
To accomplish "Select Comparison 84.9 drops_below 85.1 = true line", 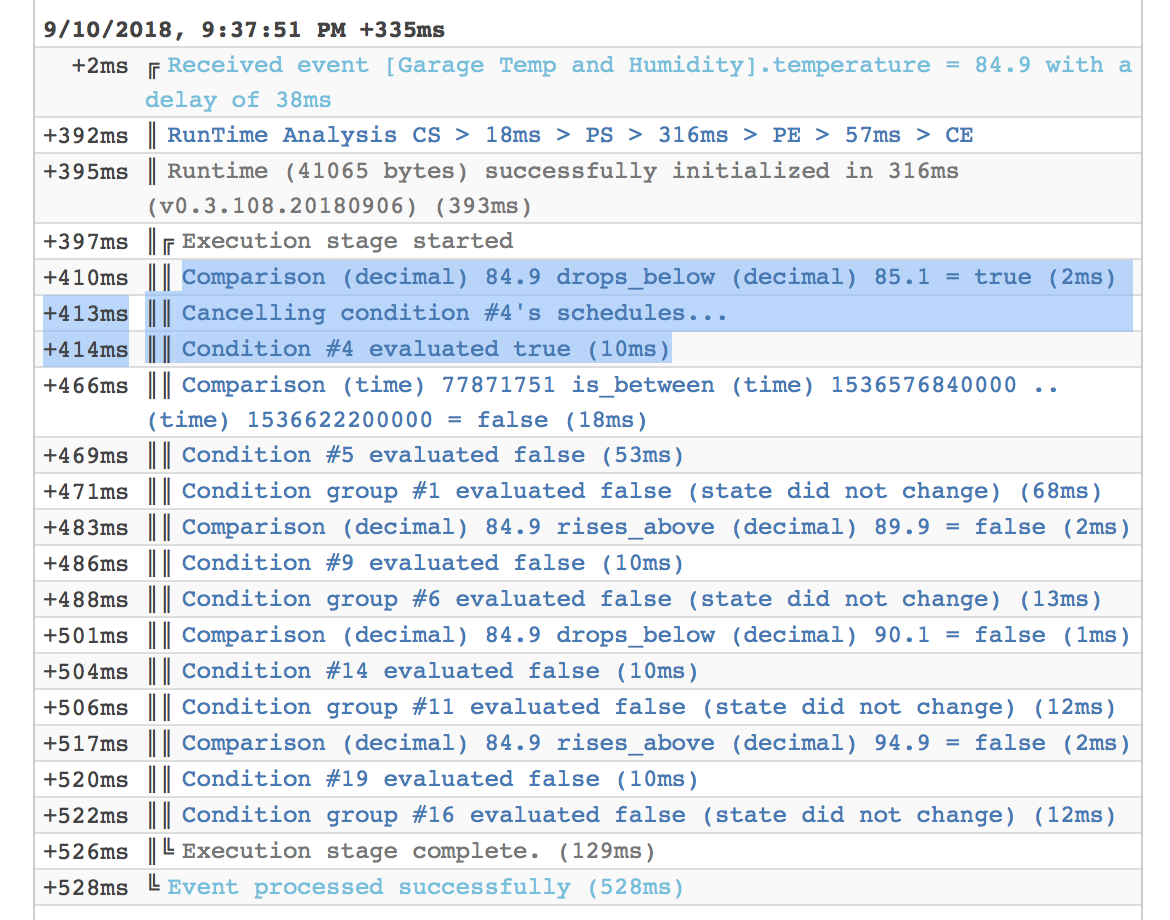I will pyautogui.click(x=648, y=277).
